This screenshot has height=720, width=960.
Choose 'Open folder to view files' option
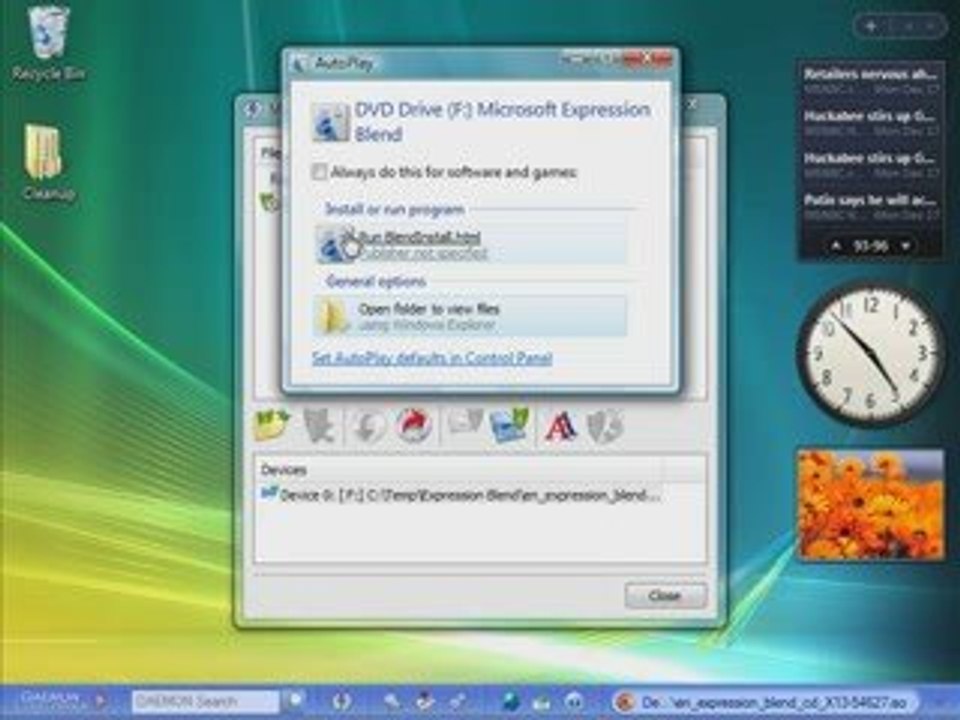(470, 316)
